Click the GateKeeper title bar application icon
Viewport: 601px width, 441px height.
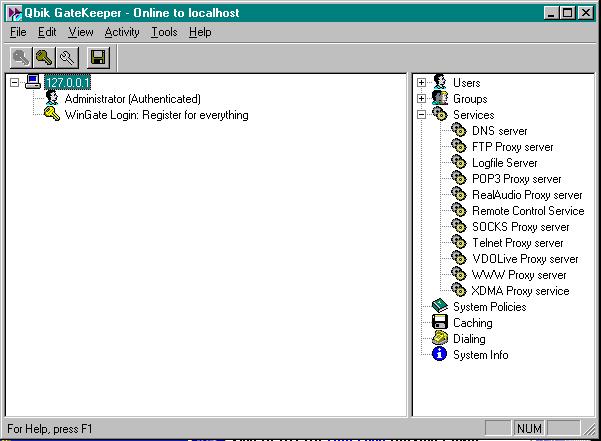tap(15, 13)
